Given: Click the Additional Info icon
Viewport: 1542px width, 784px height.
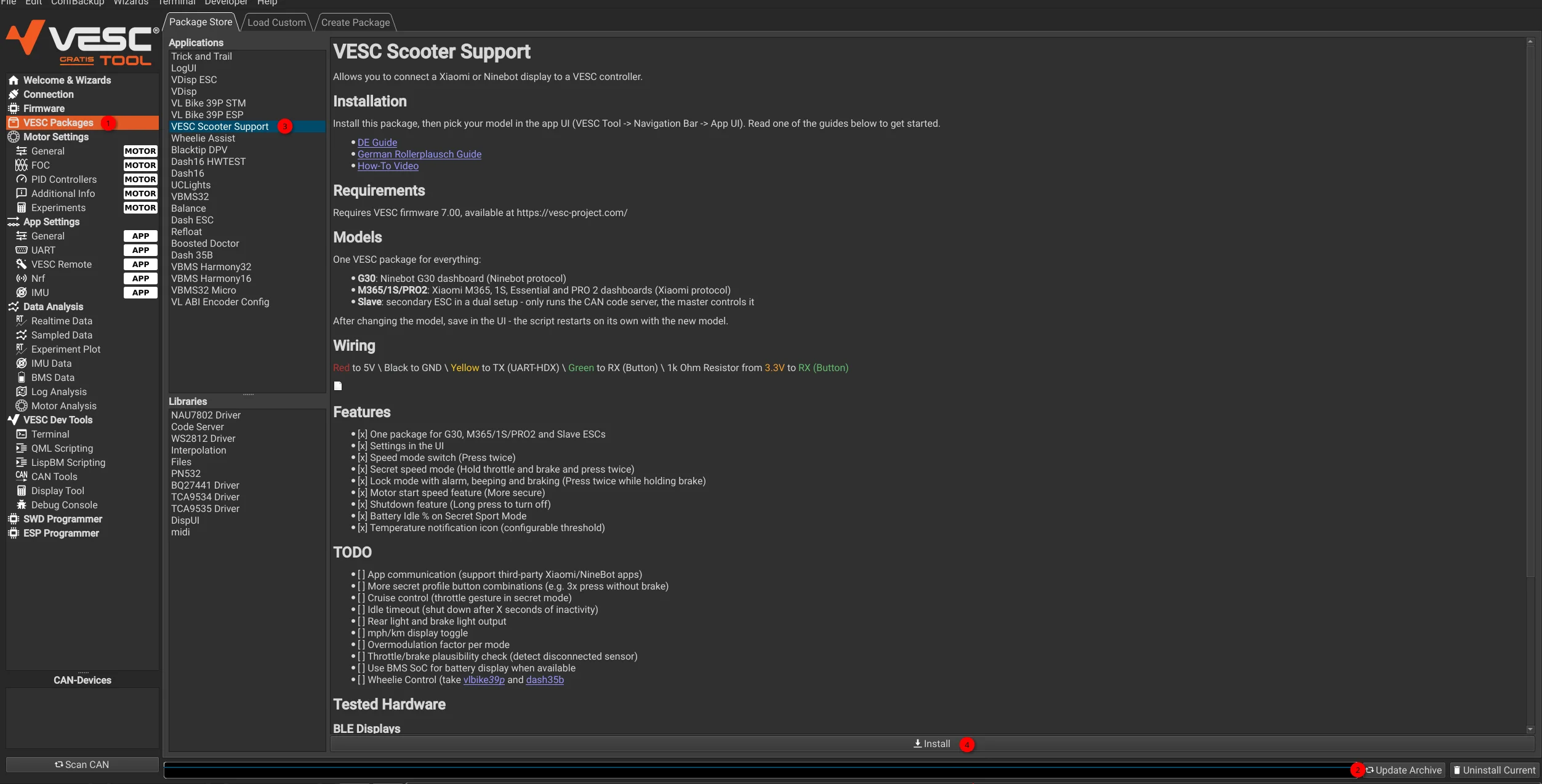Looking at the screenshot, I should tap(22, 194).
